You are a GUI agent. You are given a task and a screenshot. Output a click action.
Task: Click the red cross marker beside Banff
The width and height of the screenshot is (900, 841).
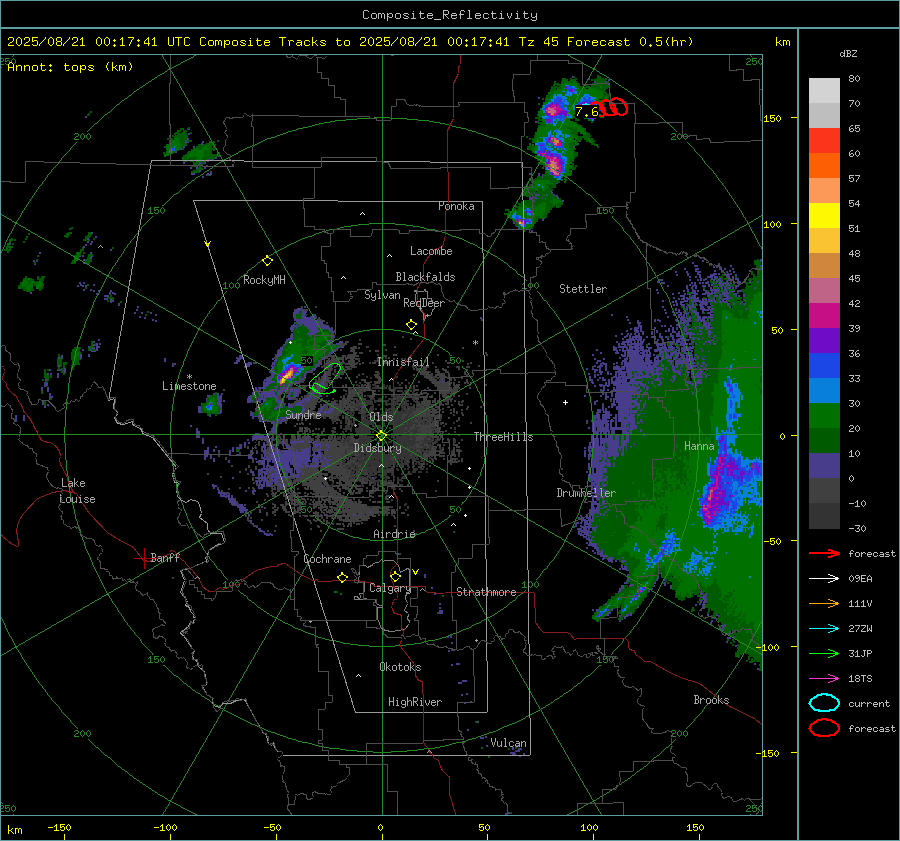(x=143, y=558)
